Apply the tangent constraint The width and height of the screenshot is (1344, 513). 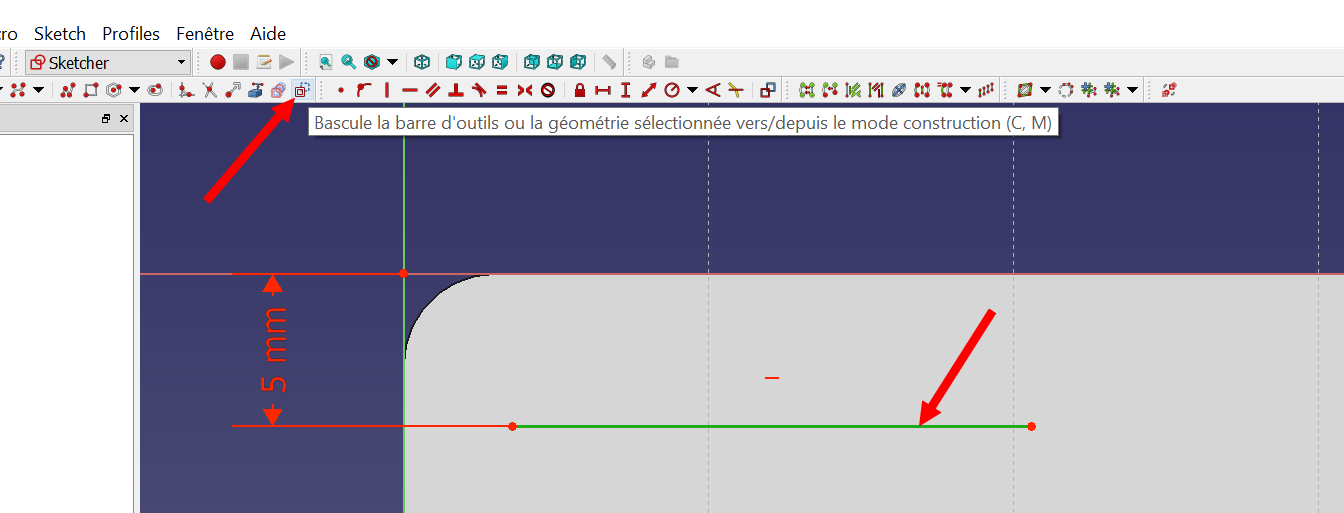pos(479,90)
